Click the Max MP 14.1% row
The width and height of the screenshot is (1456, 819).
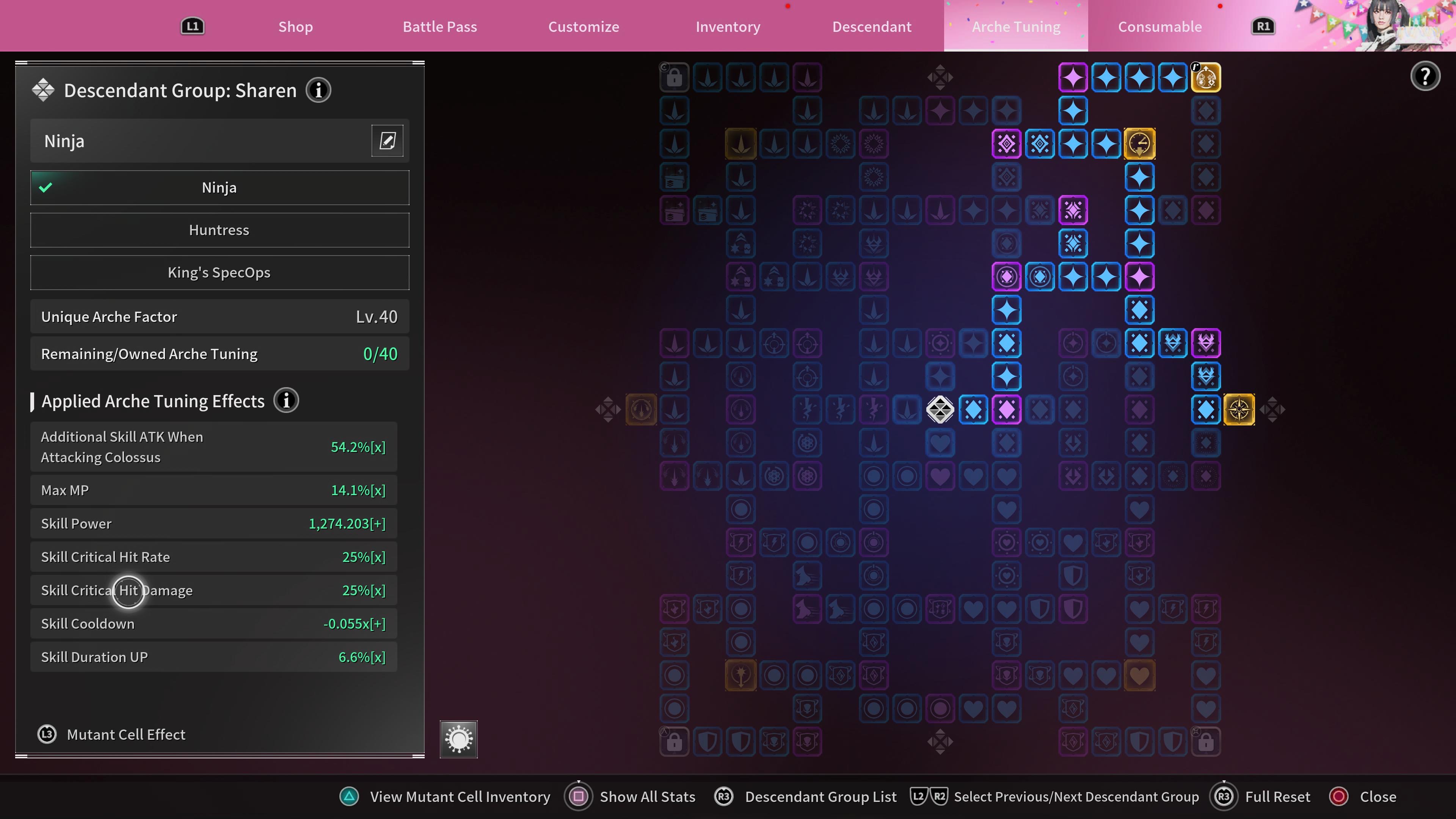213,490
